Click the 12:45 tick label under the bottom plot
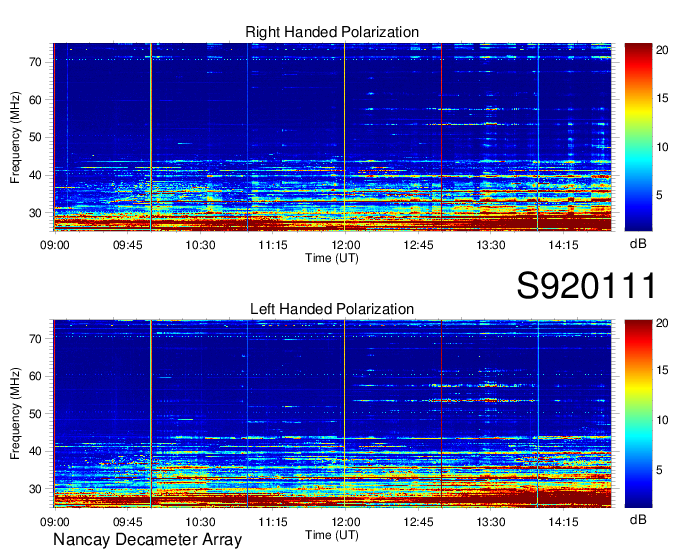 pyautogui.click(x=418, y=522)
